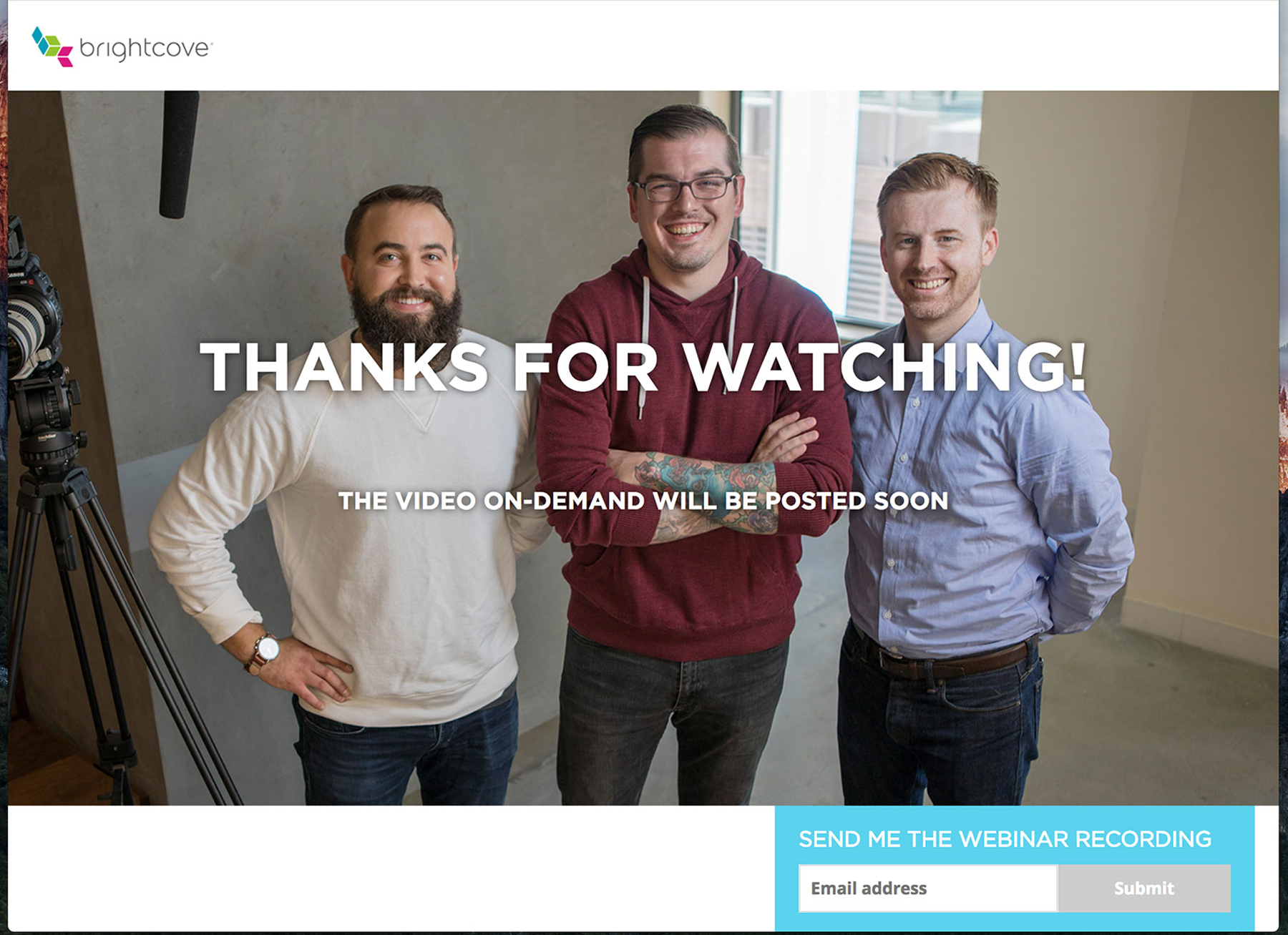1288x935 pixels.
Task: Focus the Email address input field
Action: coord(927,888)
